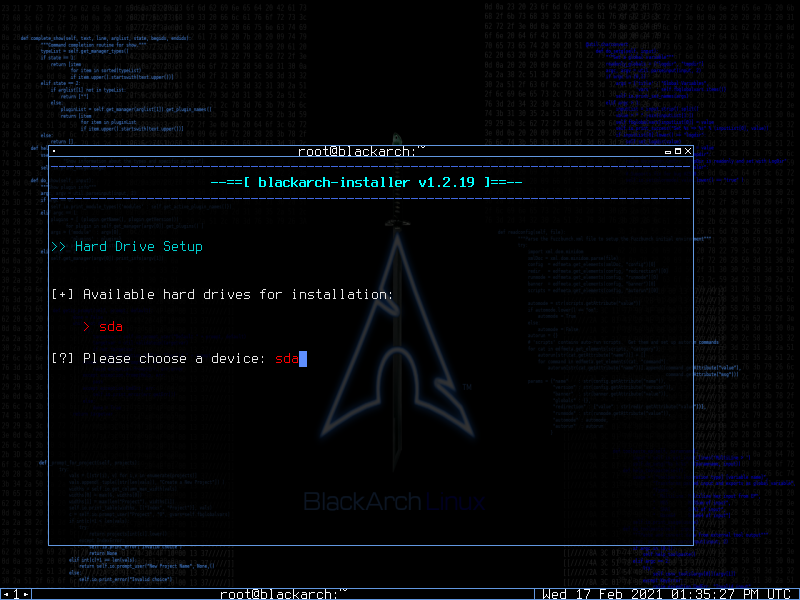The image size is (800, 600).
Task: Select workspace number 1 in bottom bar
Action: 16,594
